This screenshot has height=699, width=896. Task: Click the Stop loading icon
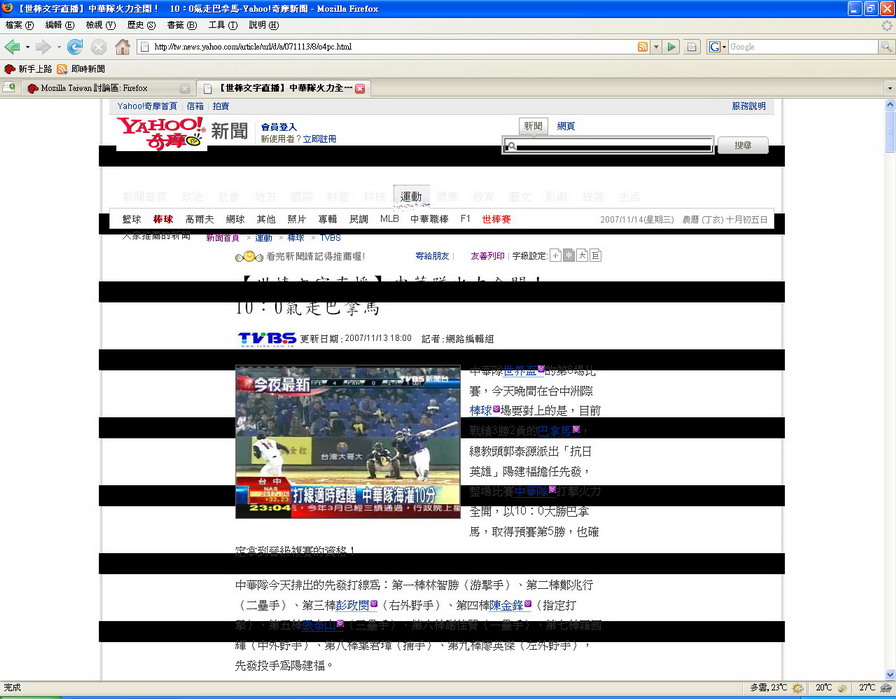(x=98, y=47)
